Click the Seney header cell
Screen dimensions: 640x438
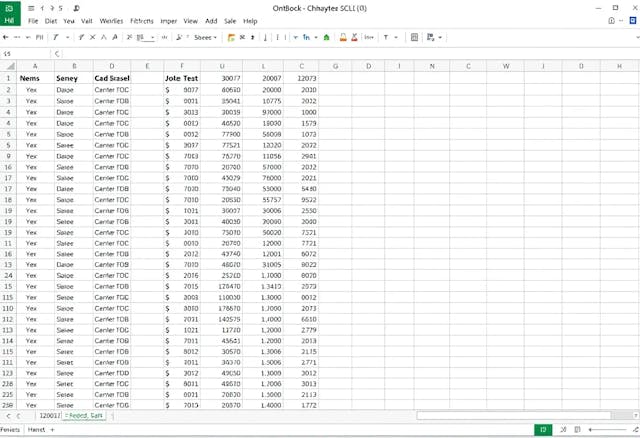pos(73,78)
